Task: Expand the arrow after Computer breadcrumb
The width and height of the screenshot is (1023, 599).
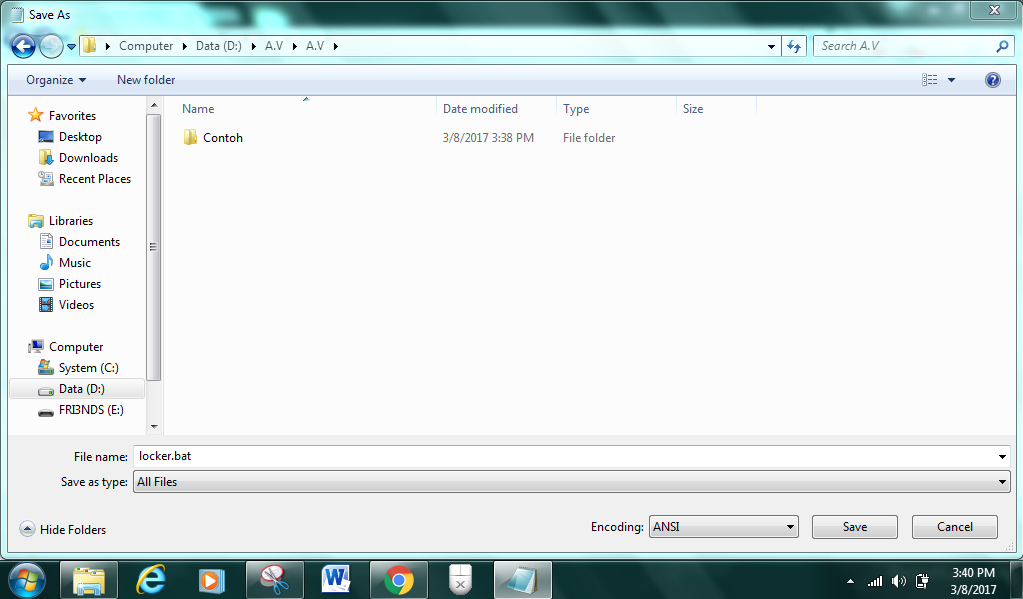Action: [x=185, y=46]
